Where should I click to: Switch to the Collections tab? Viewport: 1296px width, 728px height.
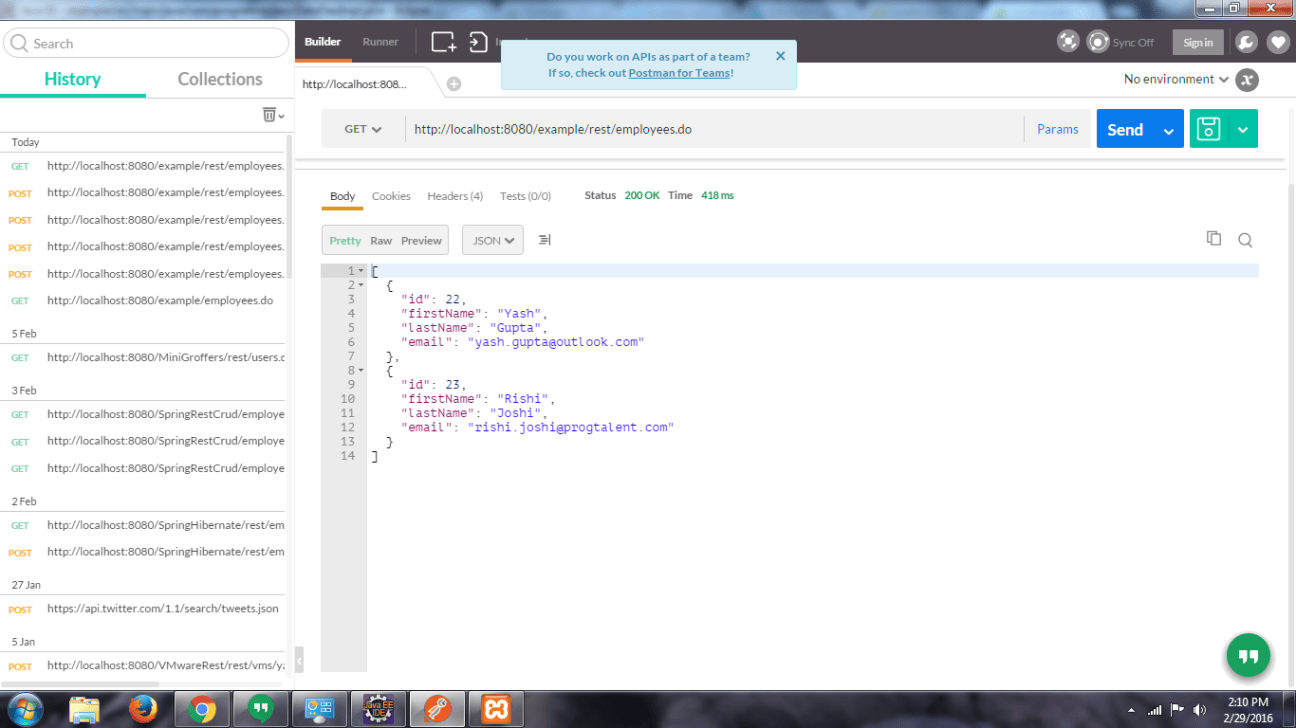tap(220, 79)
